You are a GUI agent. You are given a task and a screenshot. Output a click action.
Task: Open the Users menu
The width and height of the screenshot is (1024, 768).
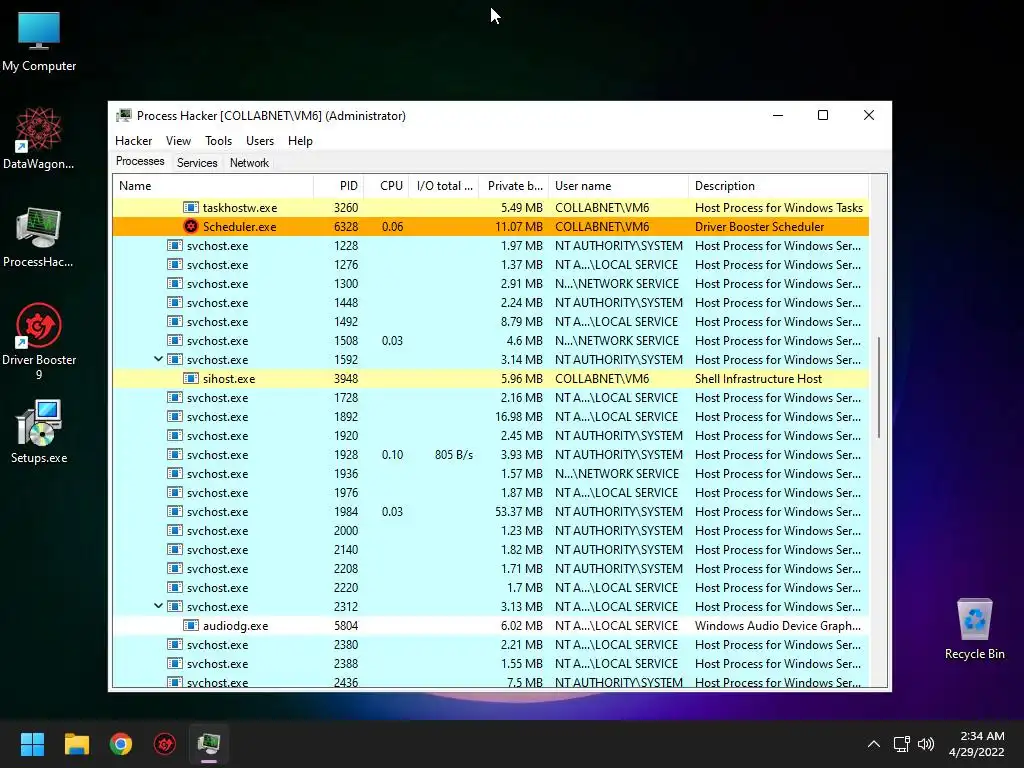click(260, 140)
